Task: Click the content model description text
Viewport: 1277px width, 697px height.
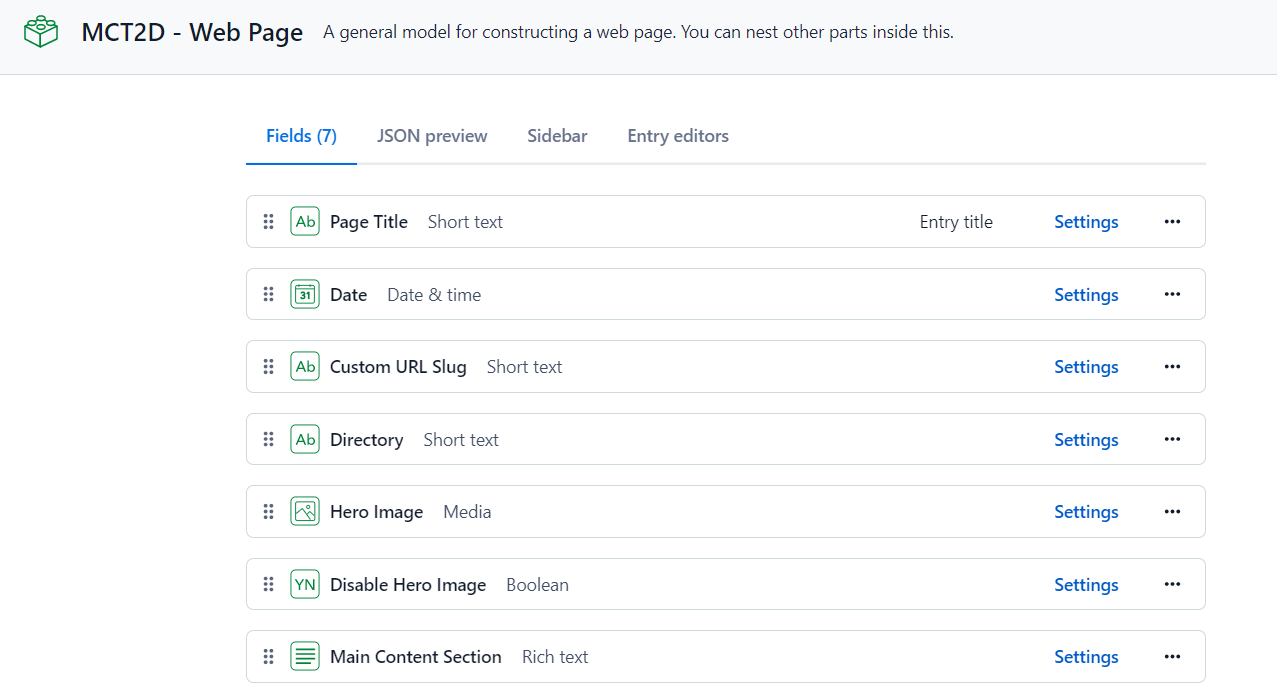Action: 638,32
